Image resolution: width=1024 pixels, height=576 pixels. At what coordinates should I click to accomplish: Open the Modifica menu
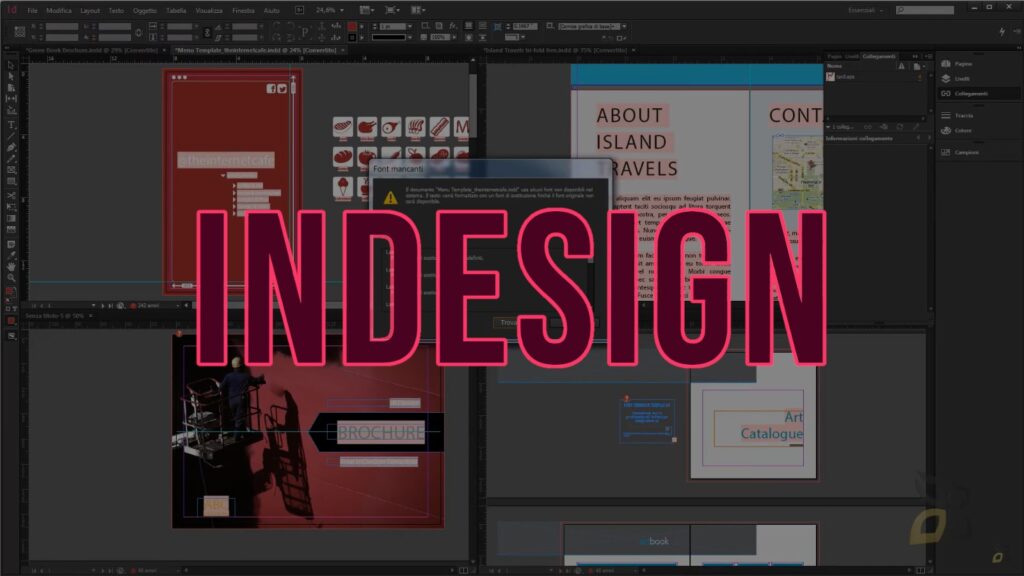click(x=59, y=10)
